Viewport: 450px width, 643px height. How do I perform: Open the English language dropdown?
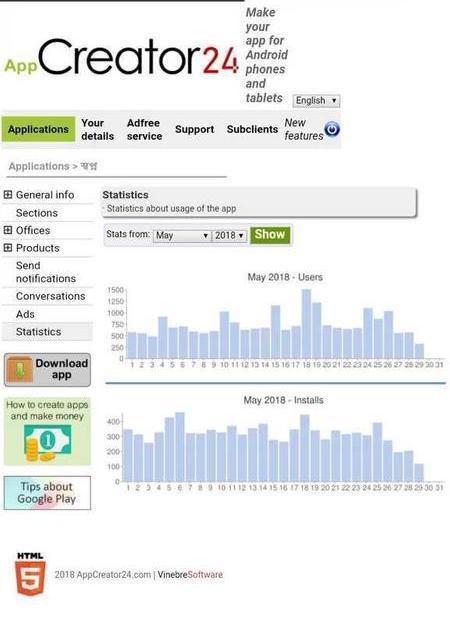(316, 100)
